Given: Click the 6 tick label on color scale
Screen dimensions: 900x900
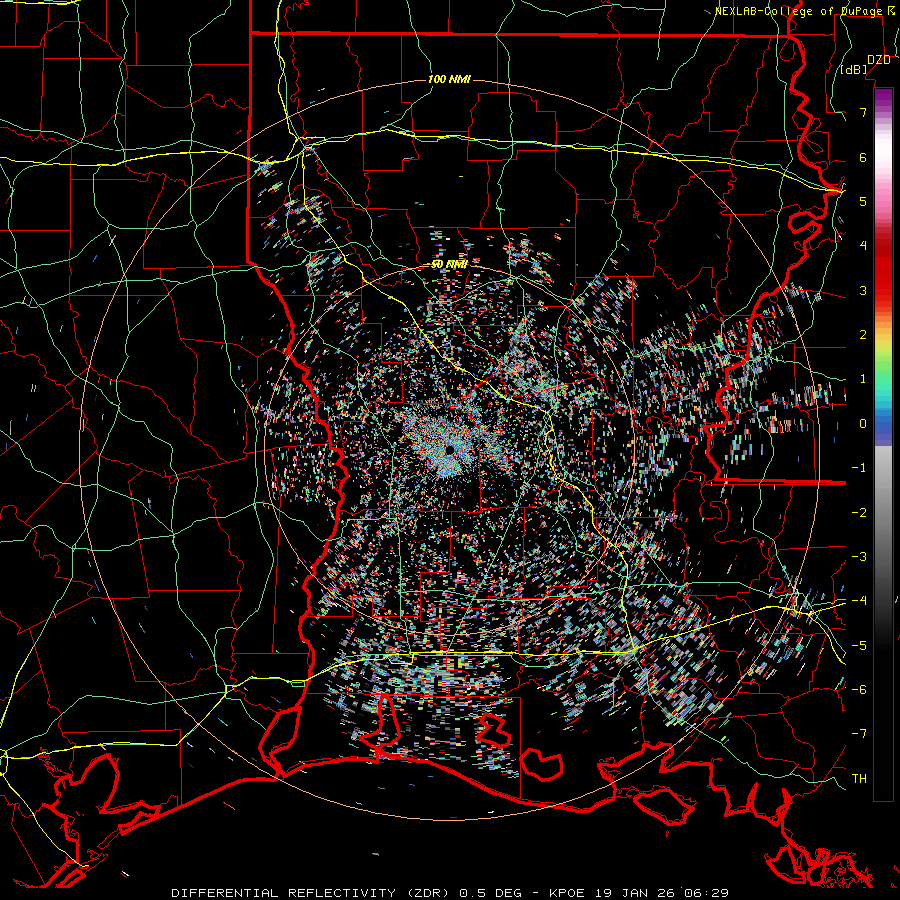Looking at the screenshot, I should click(x=863, y=157).
